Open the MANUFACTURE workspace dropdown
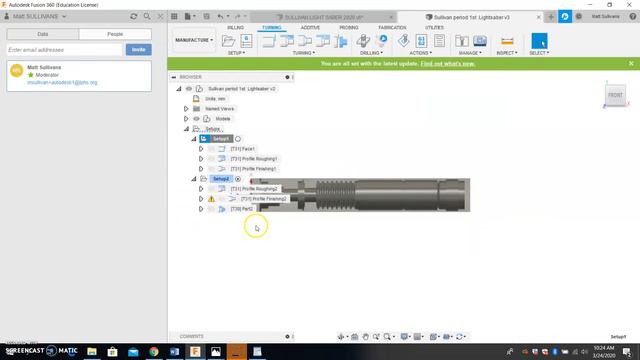640x360 pixels. tap(194, 40)
